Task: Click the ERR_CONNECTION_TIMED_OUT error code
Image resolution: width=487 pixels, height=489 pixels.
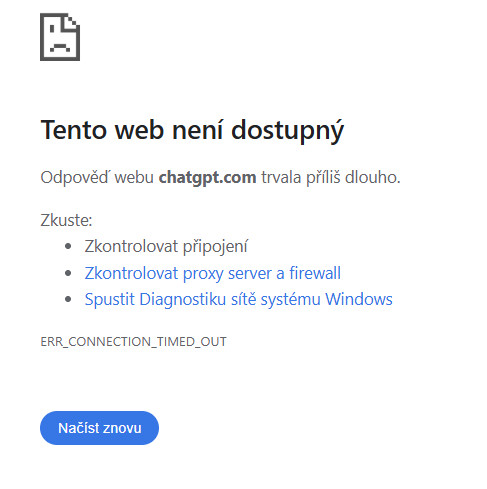Action: [133, 342]
